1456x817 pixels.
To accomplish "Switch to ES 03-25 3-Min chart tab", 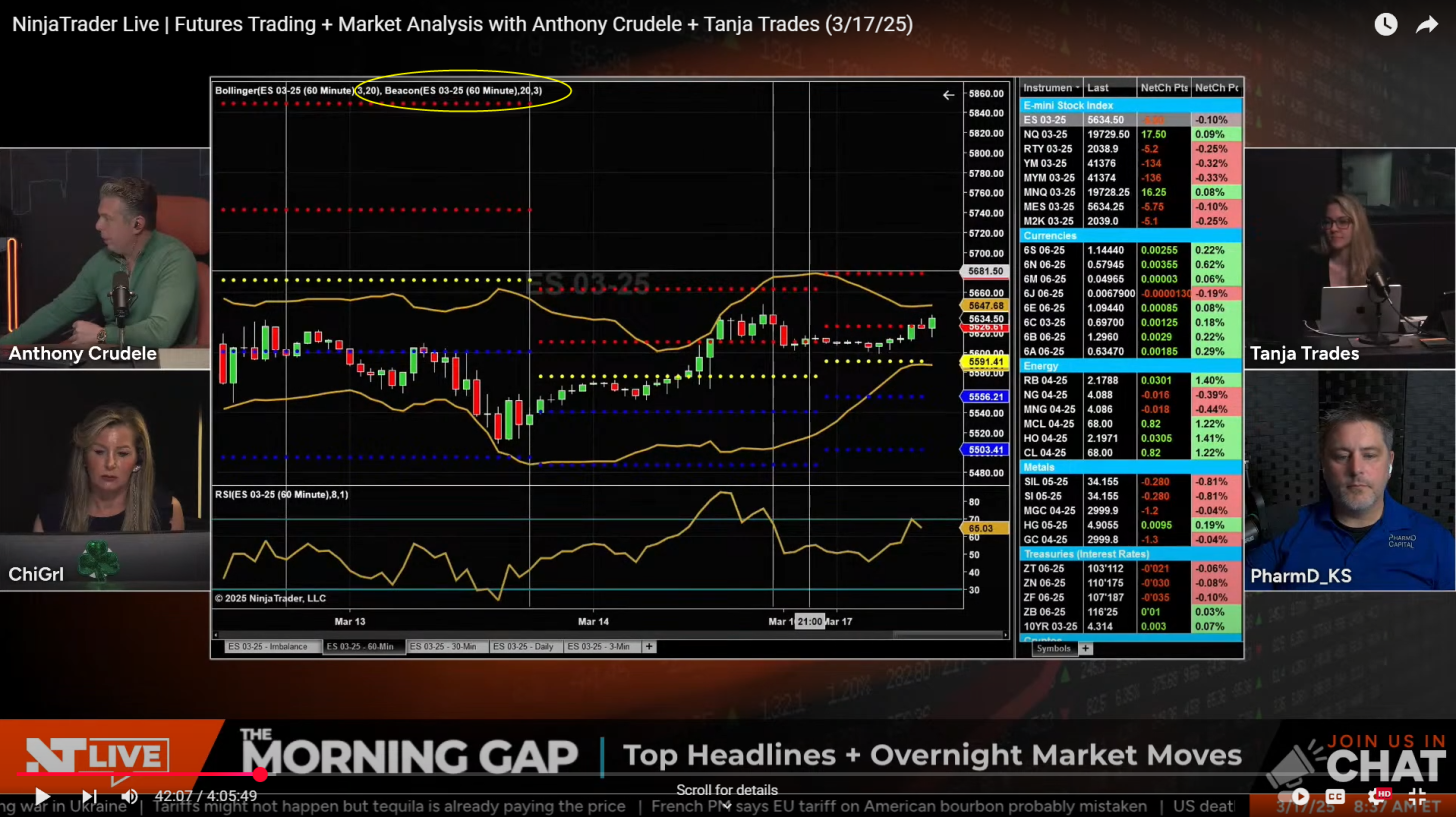I will click(x=602, y=647).
